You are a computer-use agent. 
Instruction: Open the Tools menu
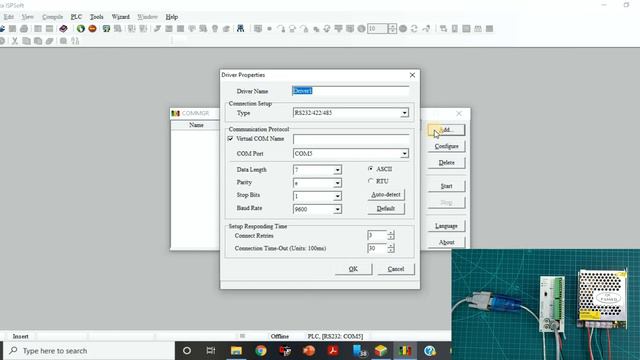(96, 17)
